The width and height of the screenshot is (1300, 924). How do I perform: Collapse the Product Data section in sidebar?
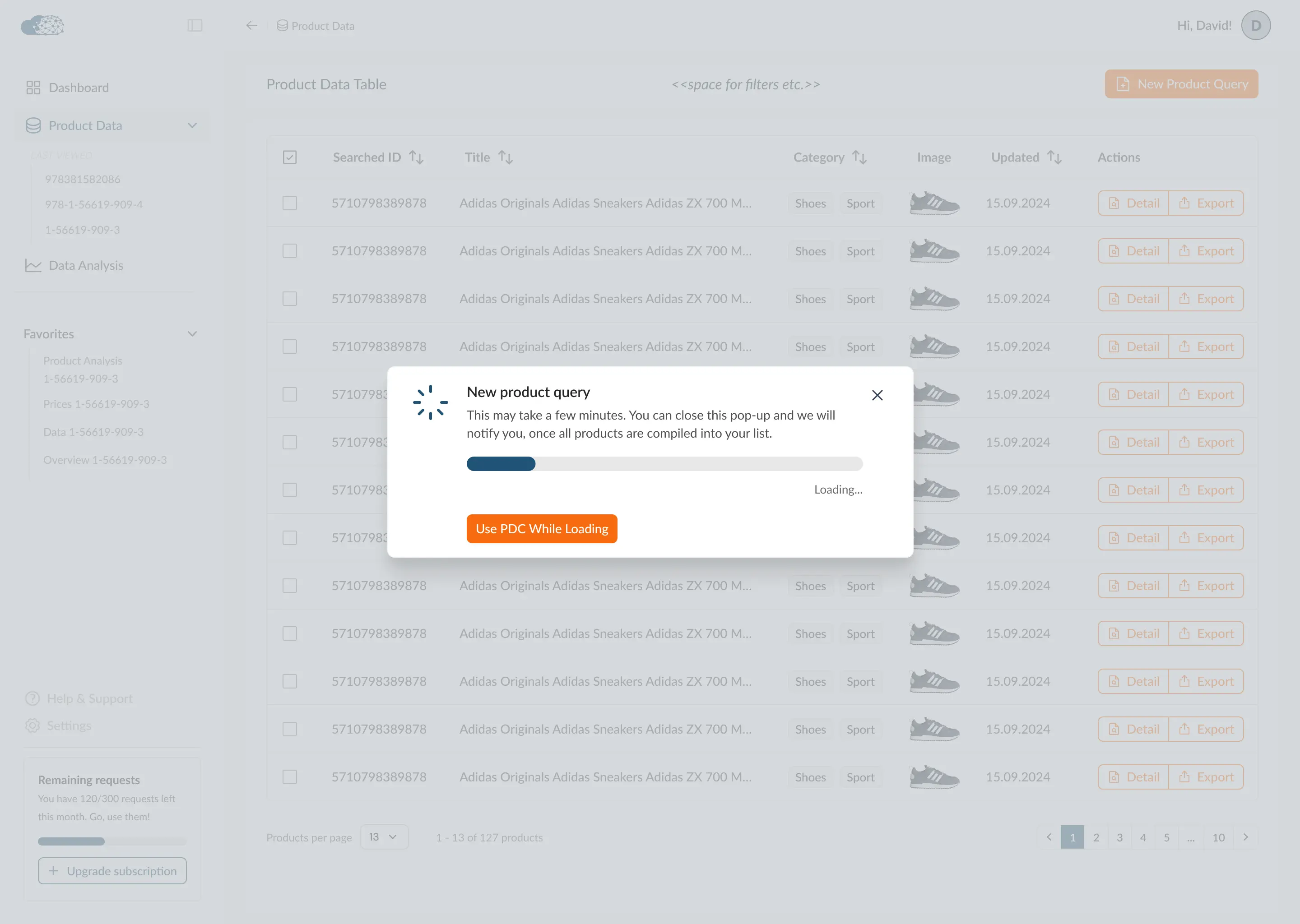pyautogui.click(x=192, y=125)
